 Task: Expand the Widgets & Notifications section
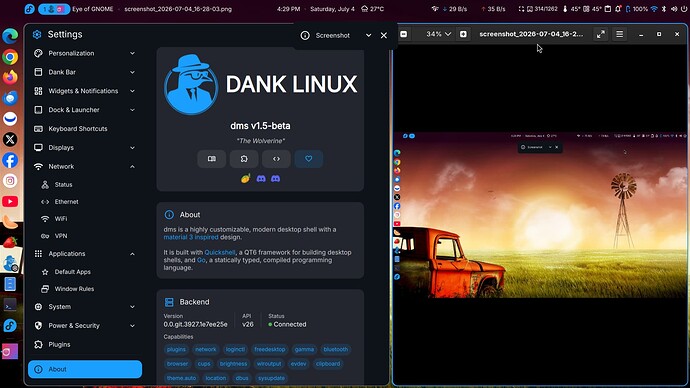[x=84, y=91]
